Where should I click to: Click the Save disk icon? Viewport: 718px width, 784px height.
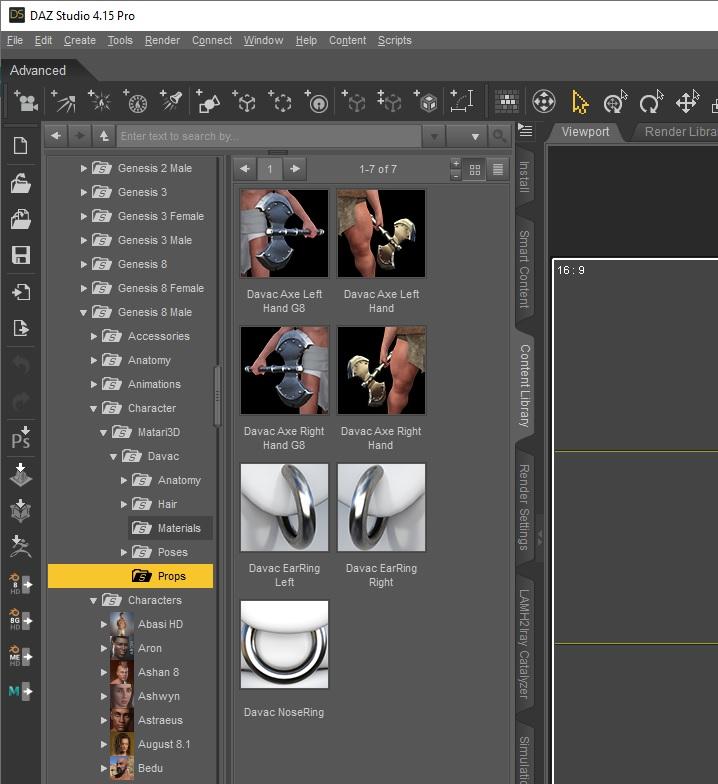[20, 255]
